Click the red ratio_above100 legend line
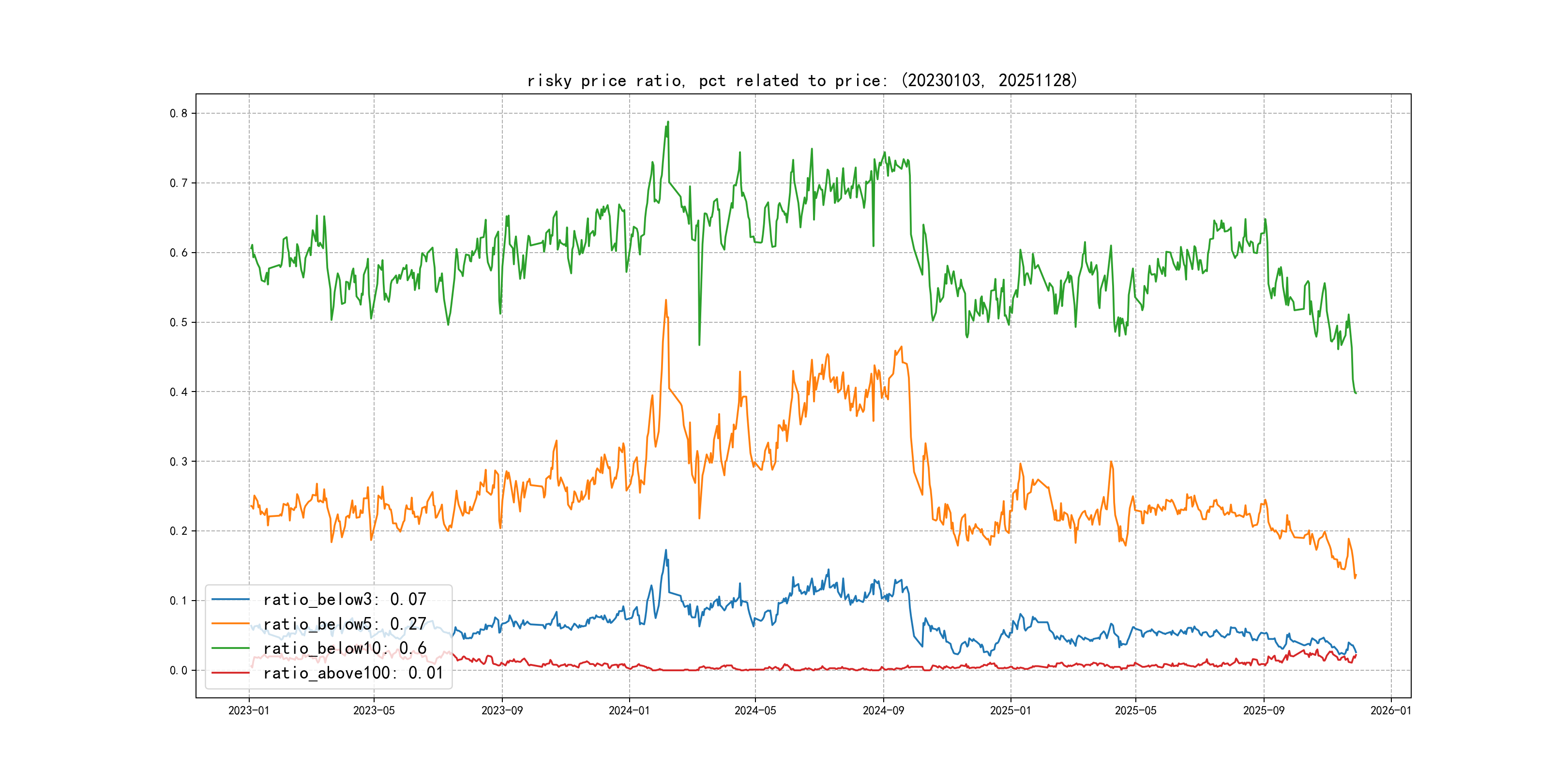The height and width of the screenshot is (784, 1568). [230, 673]
